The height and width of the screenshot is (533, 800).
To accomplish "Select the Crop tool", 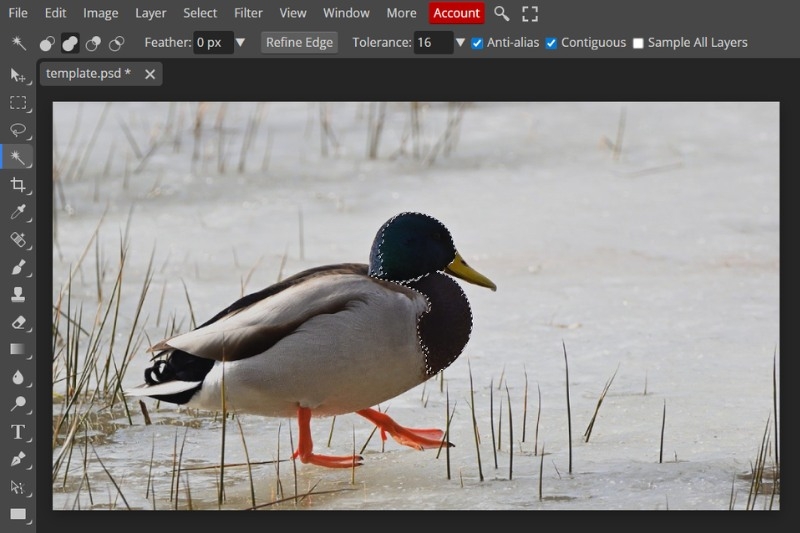I will point(18,185).
